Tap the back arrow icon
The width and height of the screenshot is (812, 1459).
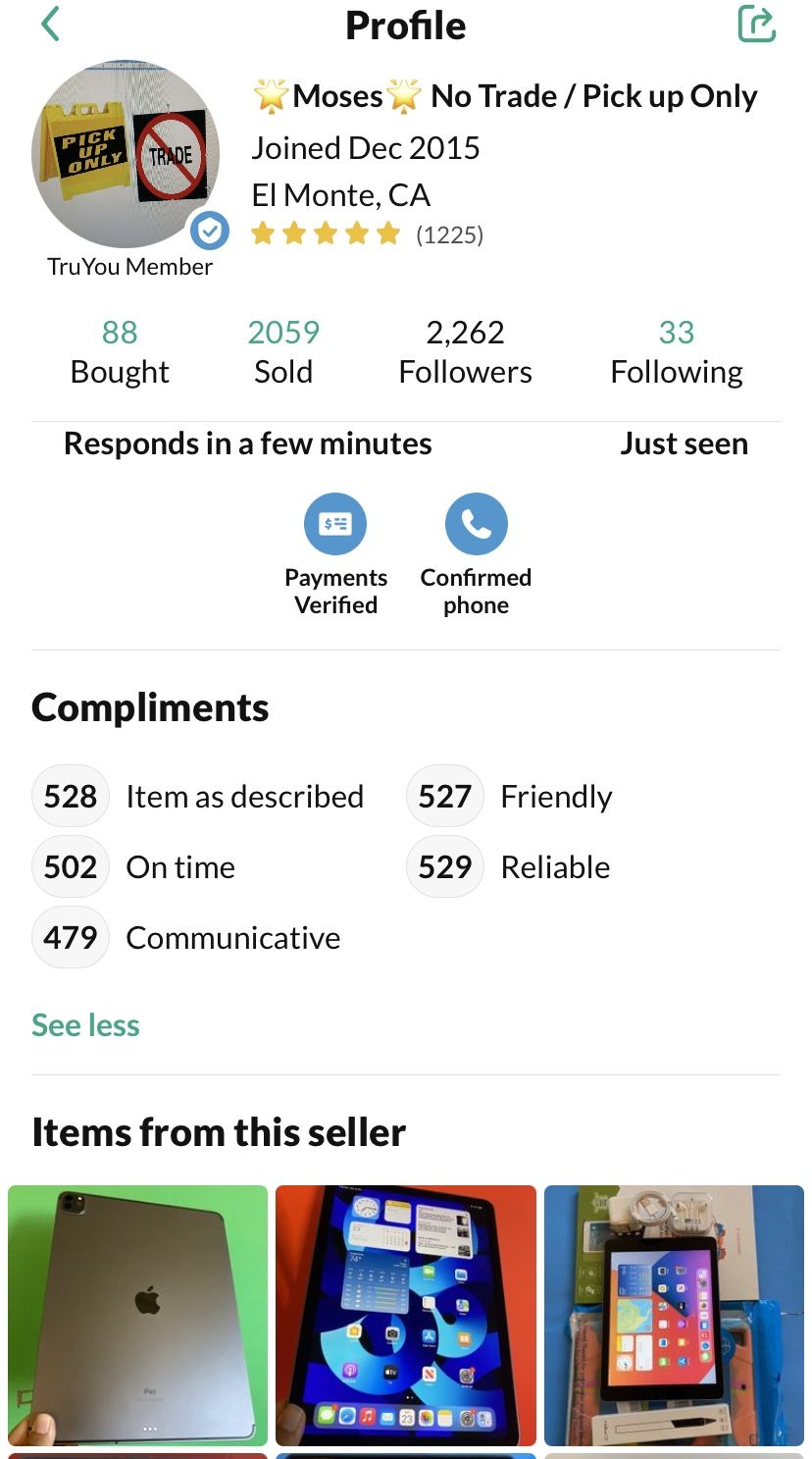click(51, 25)
